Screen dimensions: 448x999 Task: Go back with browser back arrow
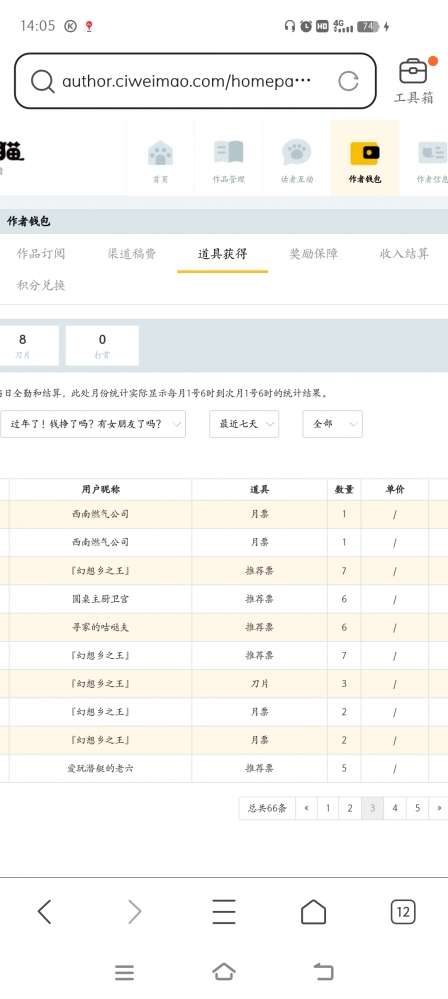click(44, 912)
